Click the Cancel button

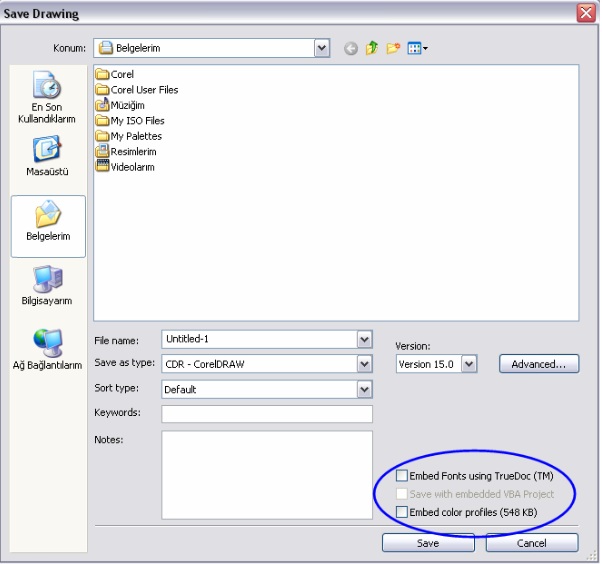(x=532, y=543)
